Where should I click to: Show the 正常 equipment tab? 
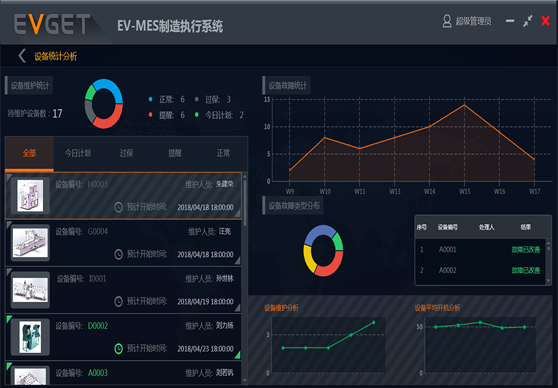(x=223, y=153)
